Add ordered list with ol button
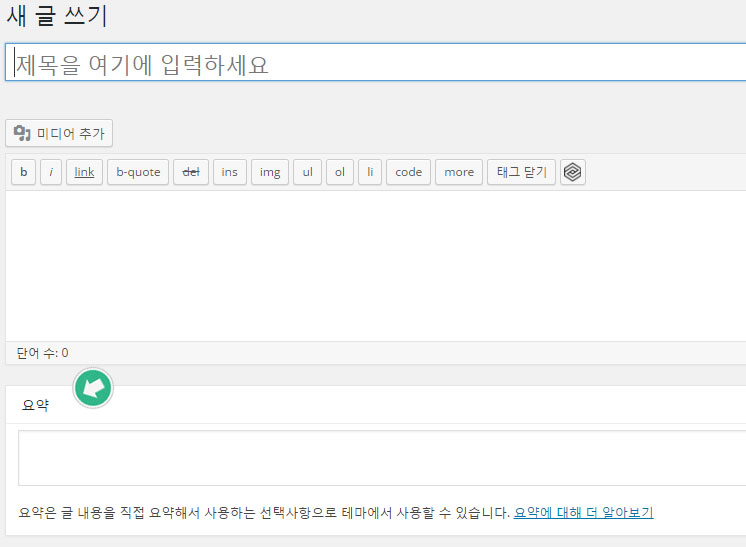The height and width of the screenshot is (547, 746). coord(340,172)
